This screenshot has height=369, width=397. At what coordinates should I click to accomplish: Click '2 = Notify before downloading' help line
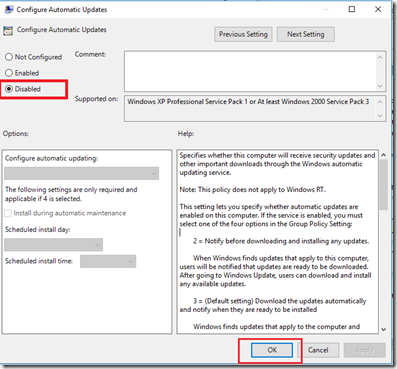[281, 241]
